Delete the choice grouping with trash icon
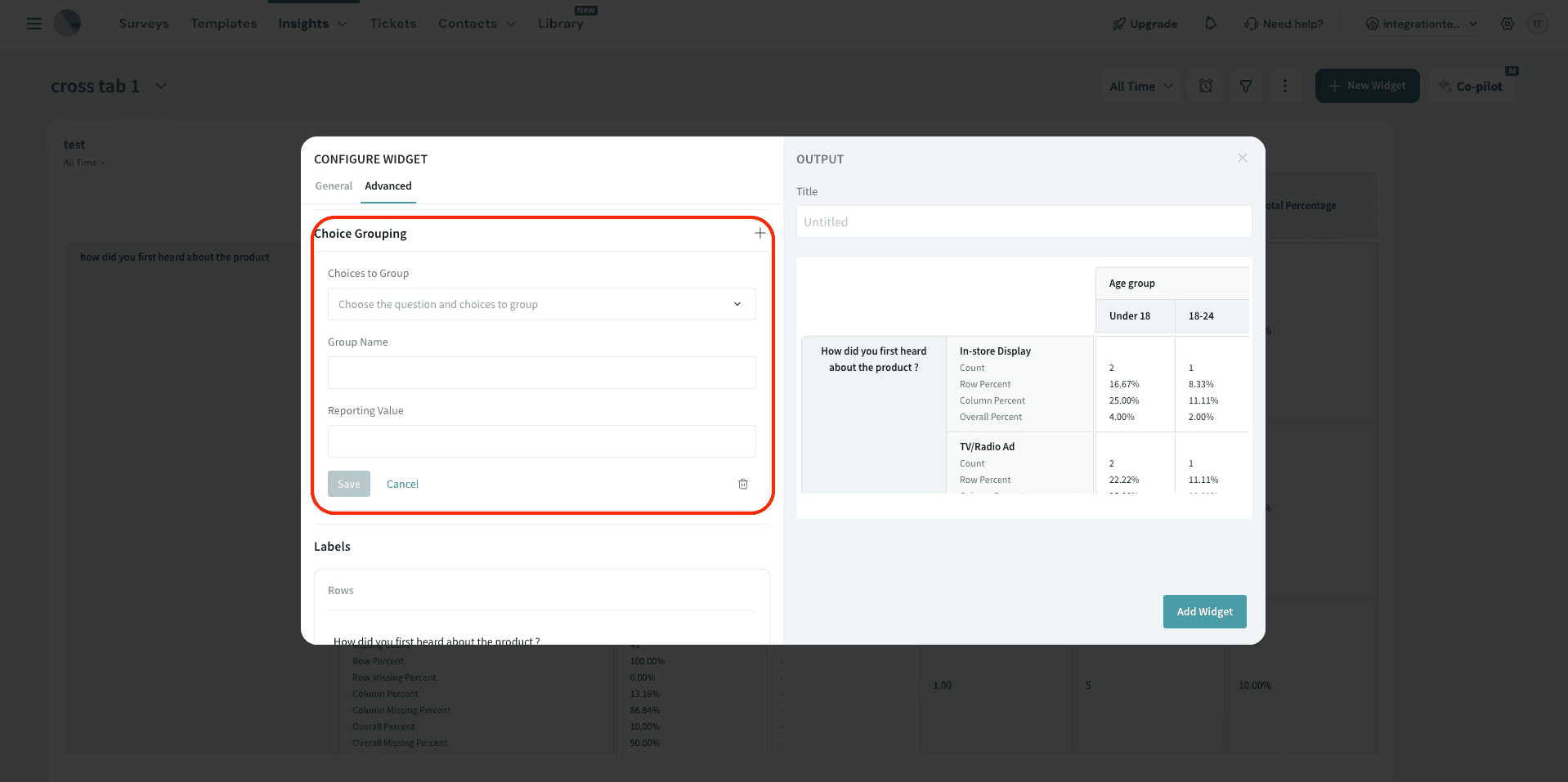This screenshot has width=1568, height=782. coord(743,485)
